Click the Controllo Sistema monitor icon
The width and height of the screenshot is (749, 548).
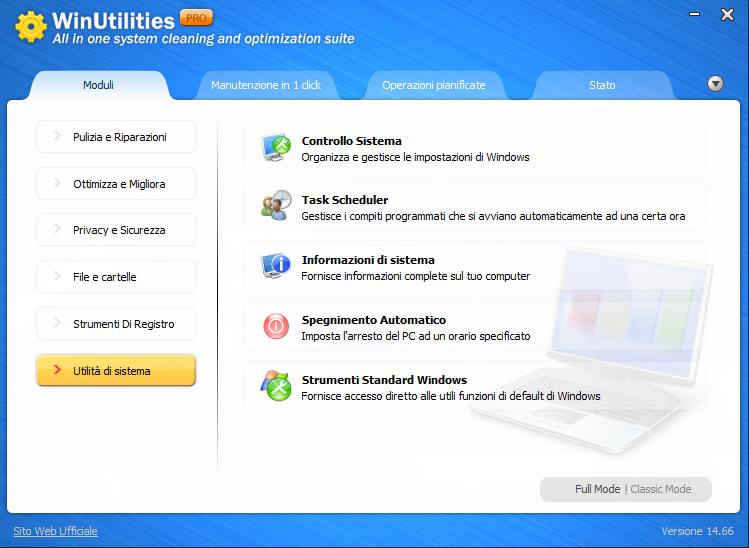tap(276, 147)
